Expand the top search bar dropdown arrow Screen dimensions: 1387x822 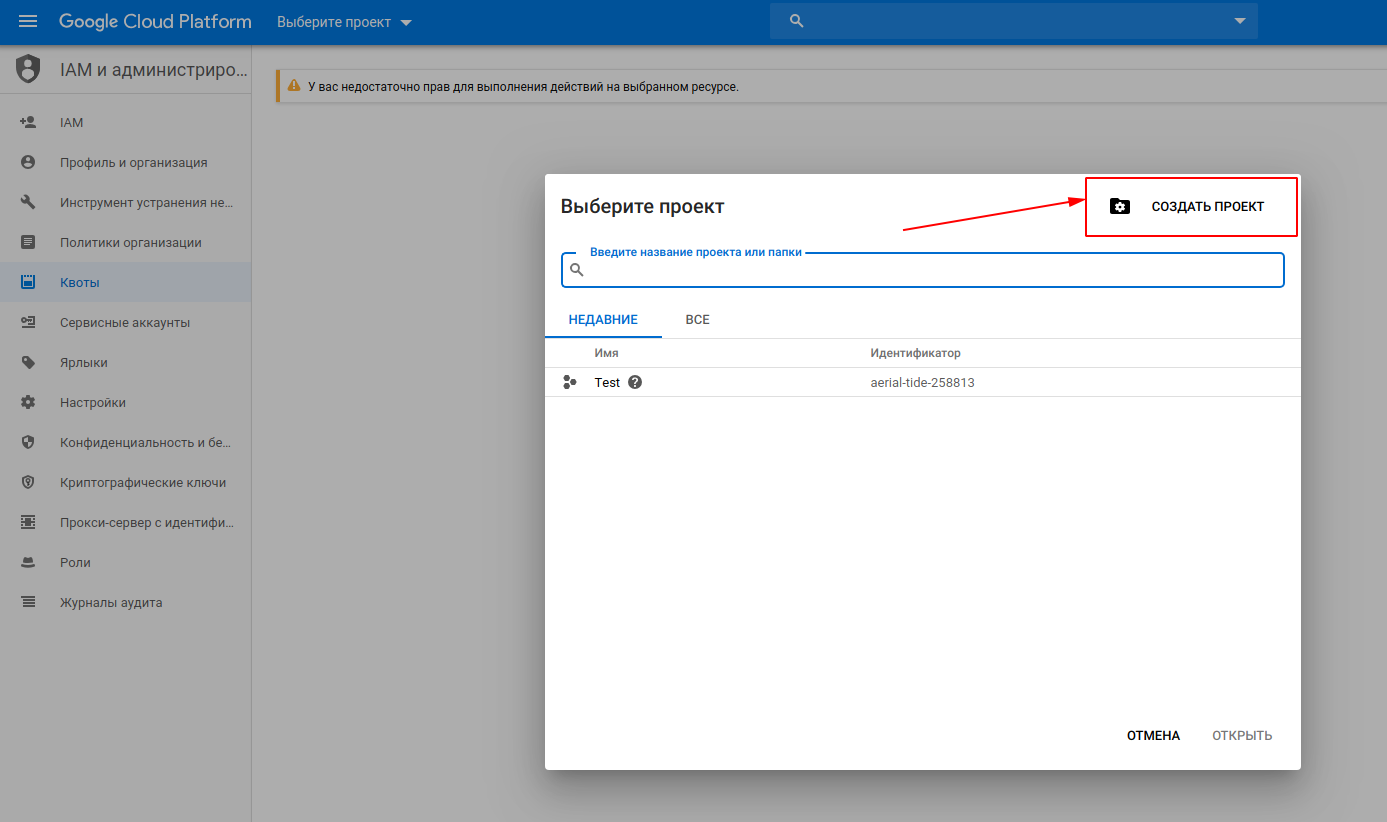click(x=1240, y=21)
